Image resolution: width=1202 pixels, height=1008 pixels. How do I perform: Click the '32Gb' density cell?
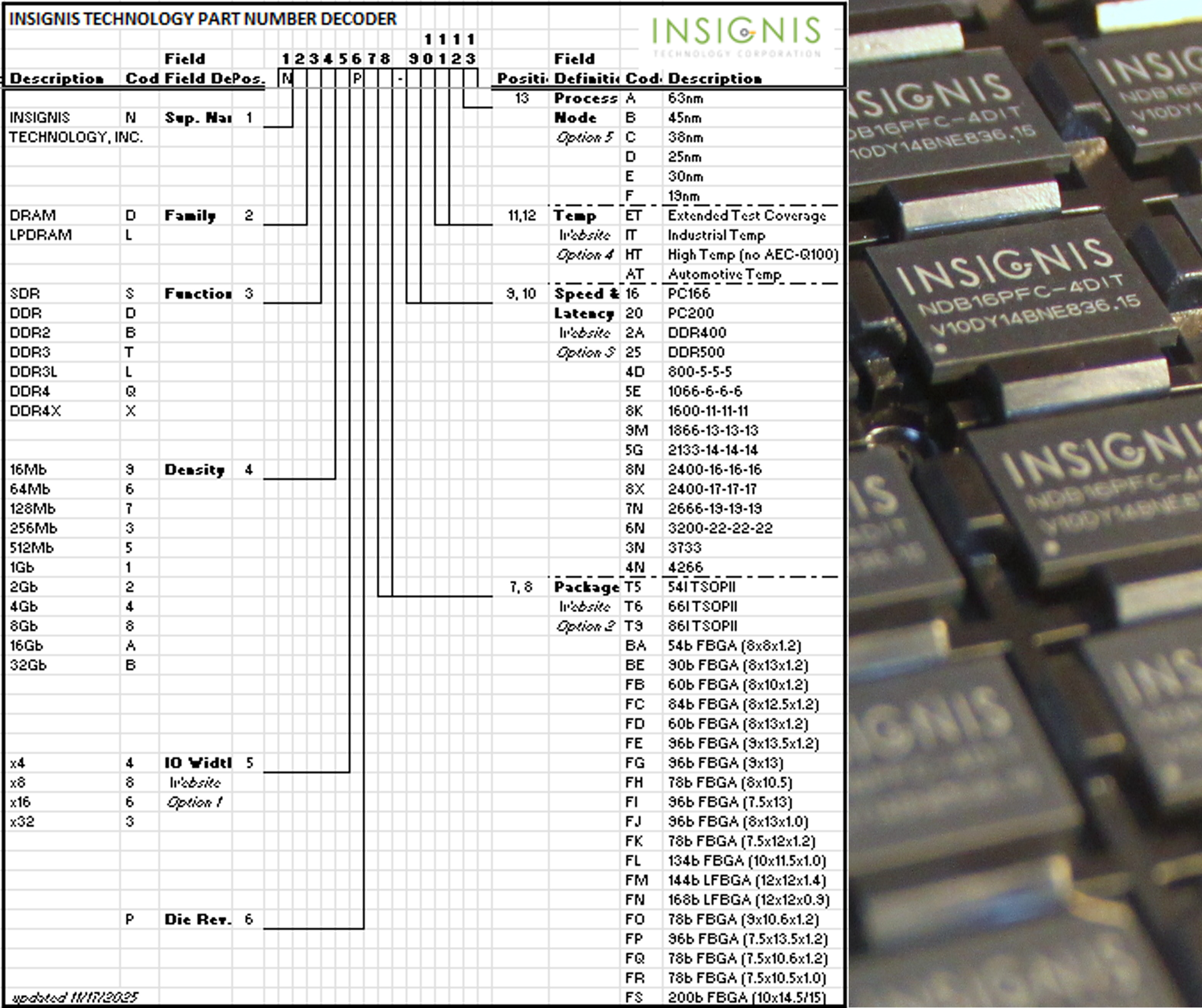tap(28, 665)
